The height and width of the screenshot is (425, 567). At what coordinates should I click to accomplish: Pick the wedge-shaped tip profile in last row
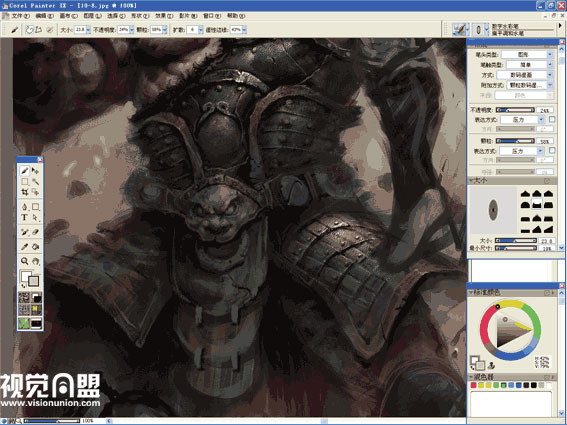coord(548,229)
